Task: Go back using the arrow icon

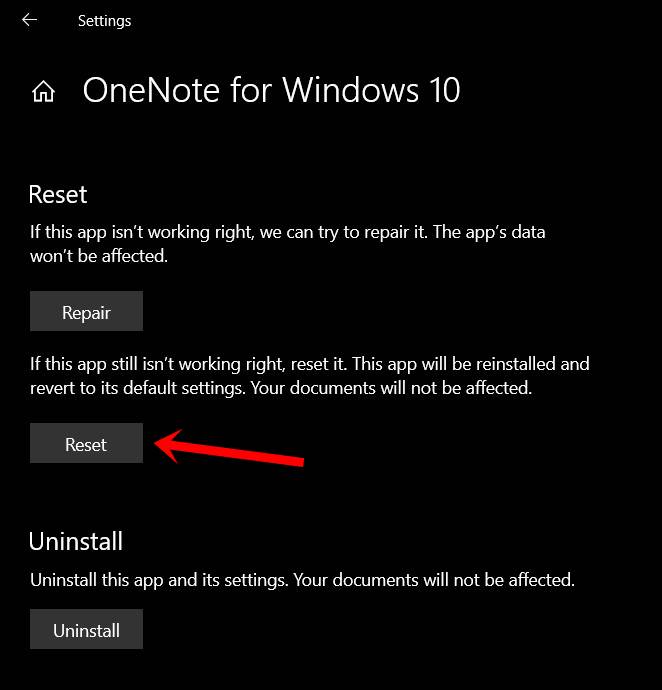Action: click(x=29, y=20)
